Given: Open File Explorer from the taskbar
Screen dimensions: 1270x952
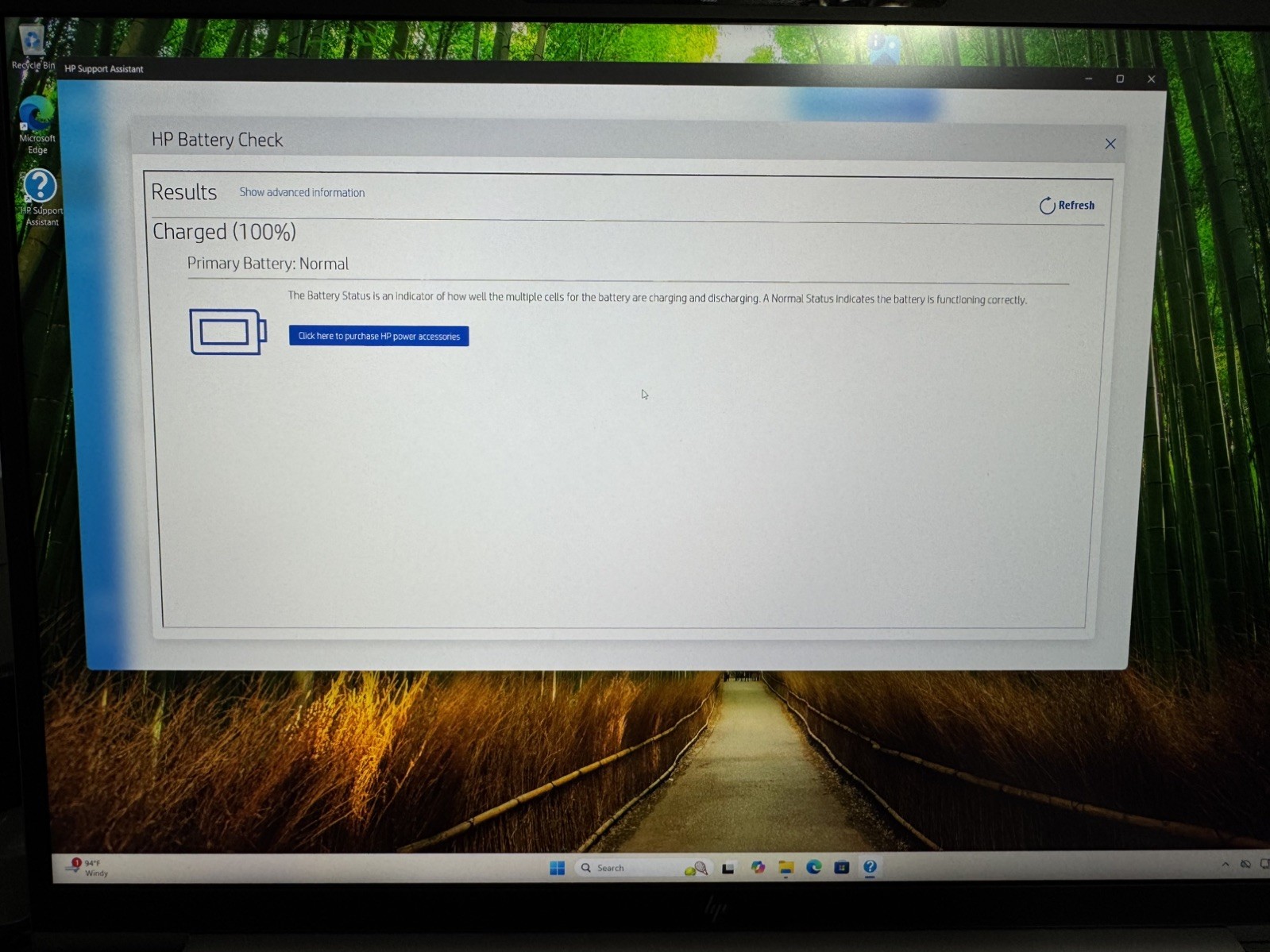Looking at the screenshot, I should [x=786, y=867].
